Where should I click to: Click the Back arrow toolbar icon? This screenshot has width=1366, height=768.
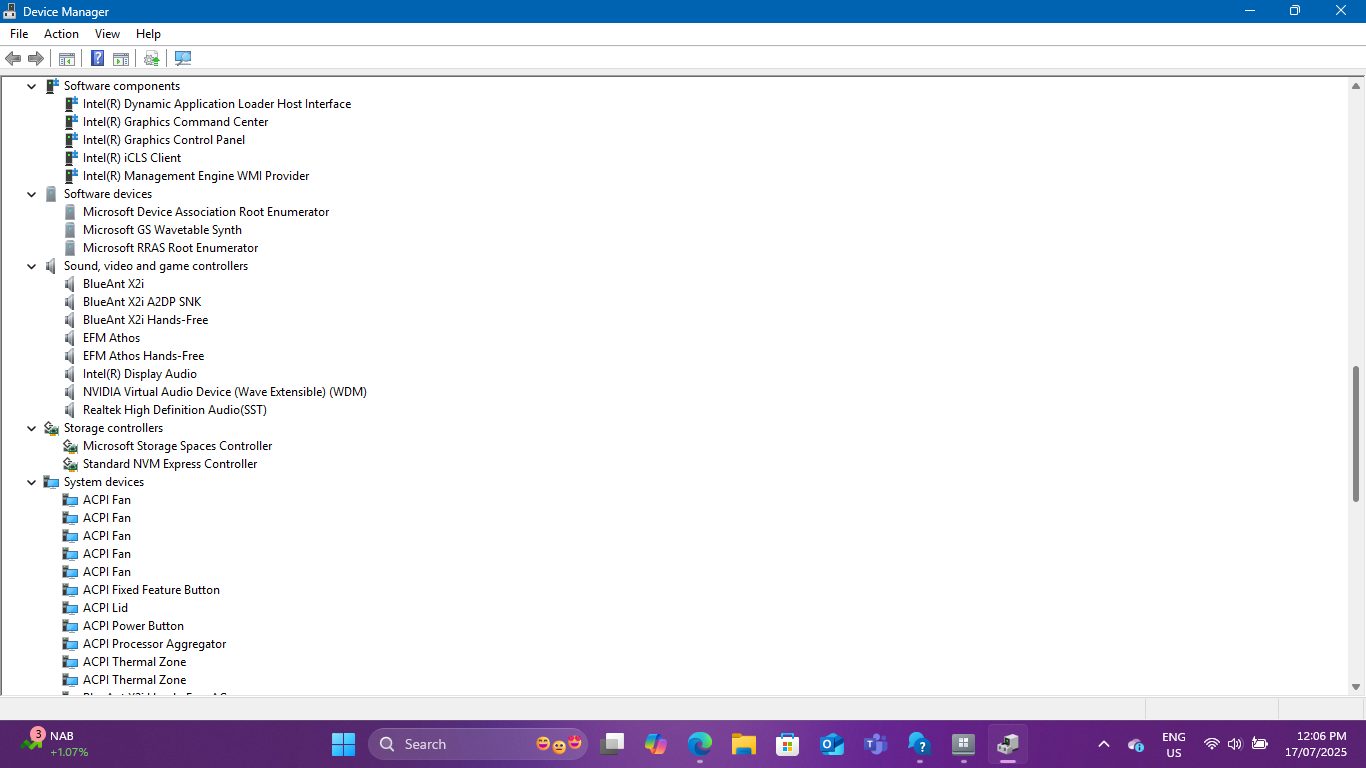pyautogui.click(x=13, y=59)
